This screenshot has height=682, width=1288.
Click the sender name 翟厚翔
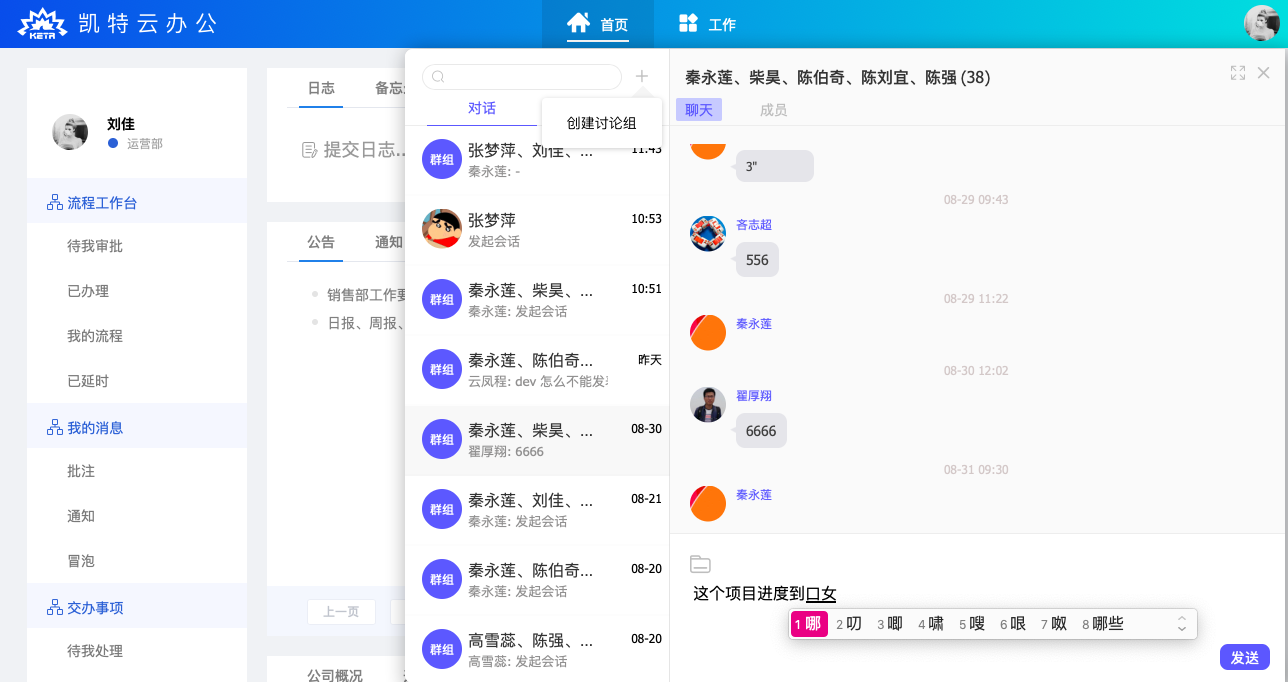click(x=754, y=396)
